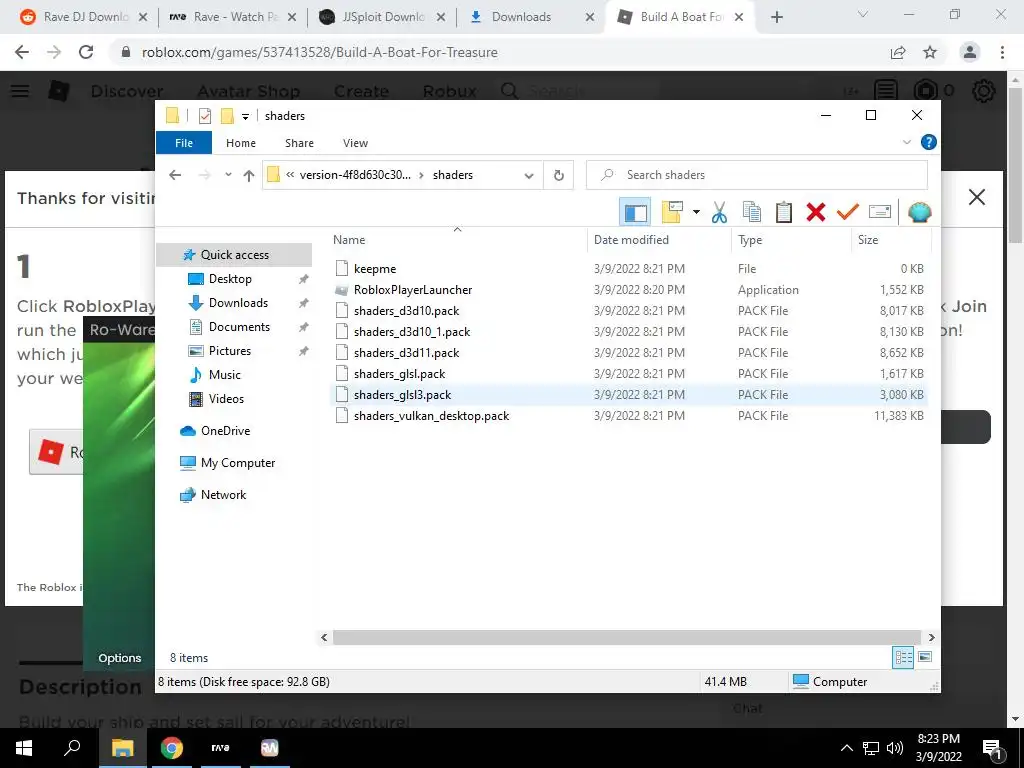Click the red X Delete icon
The image size is (1024, 768).
(816, 212)
